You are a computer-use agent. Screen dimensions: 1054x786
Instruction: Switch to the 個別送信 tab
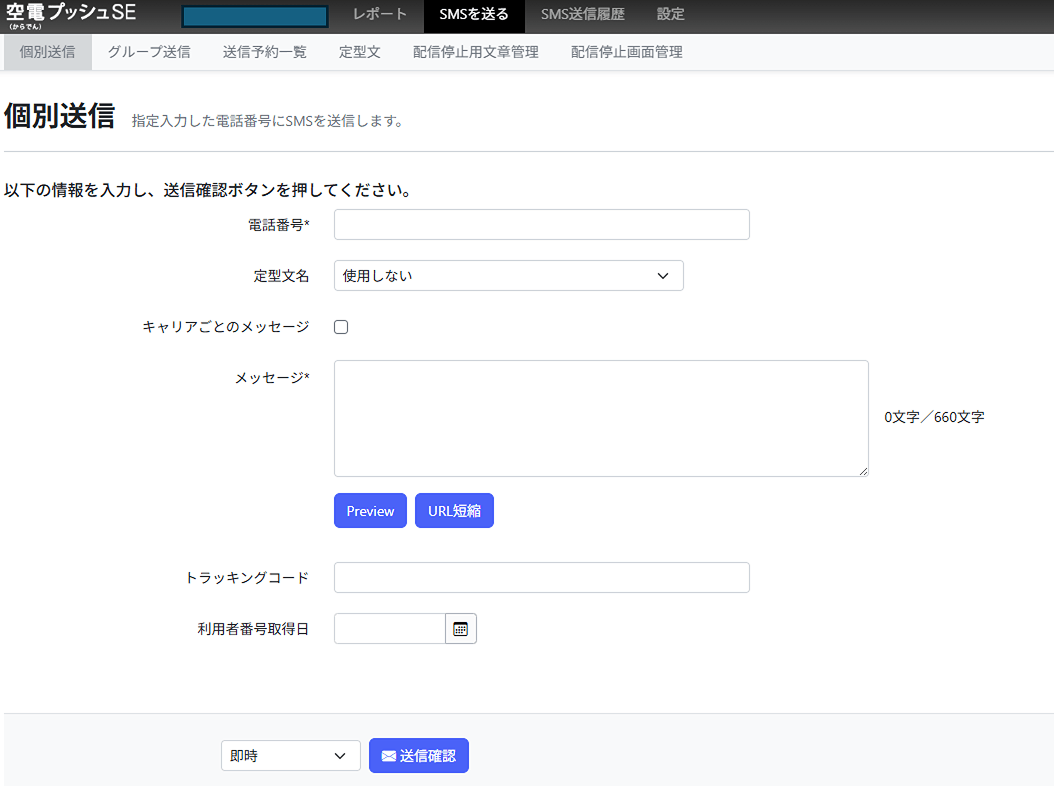tap(47, 52)
